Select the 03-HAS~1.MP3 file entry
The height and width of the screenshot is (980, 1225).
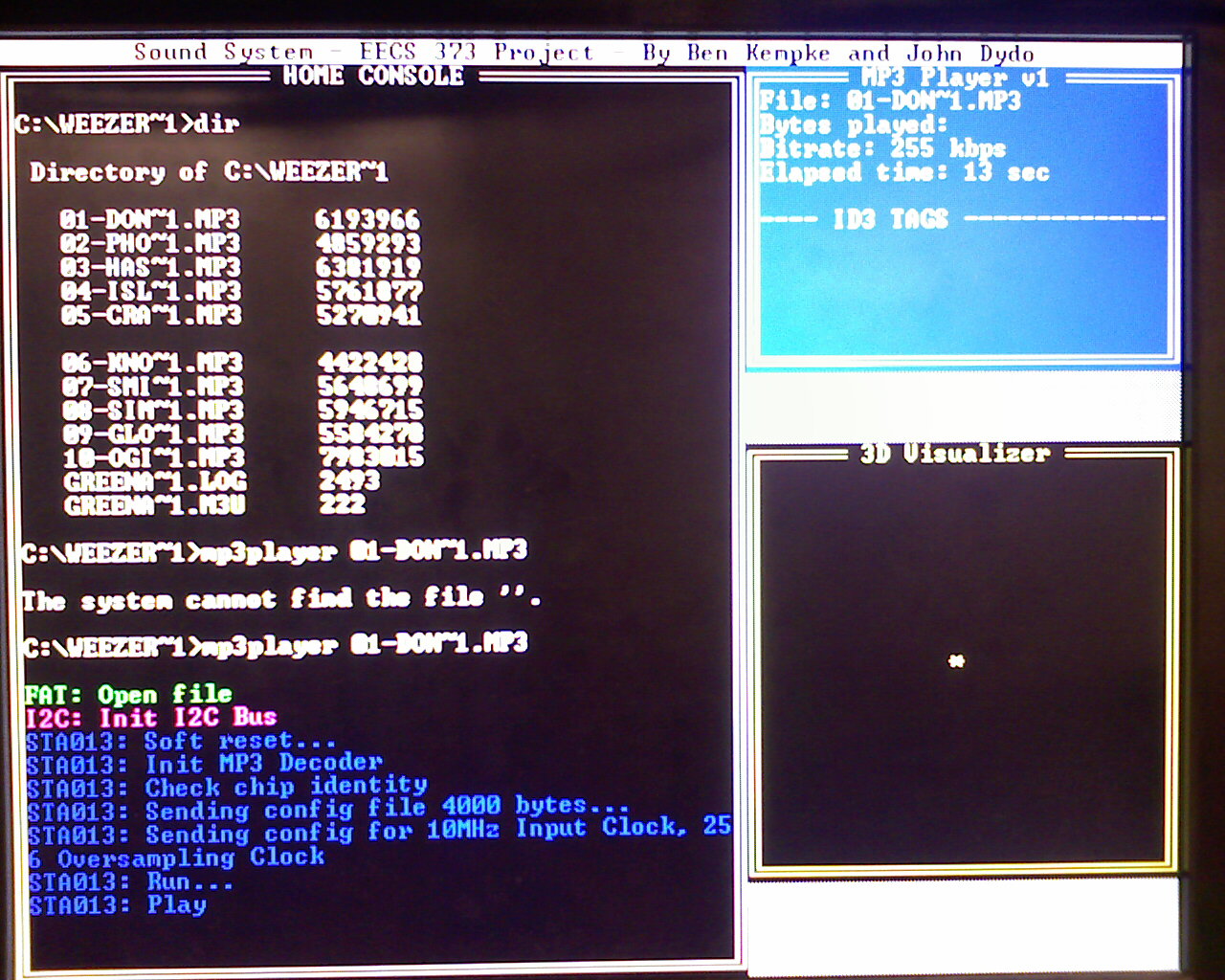point(149,267)
